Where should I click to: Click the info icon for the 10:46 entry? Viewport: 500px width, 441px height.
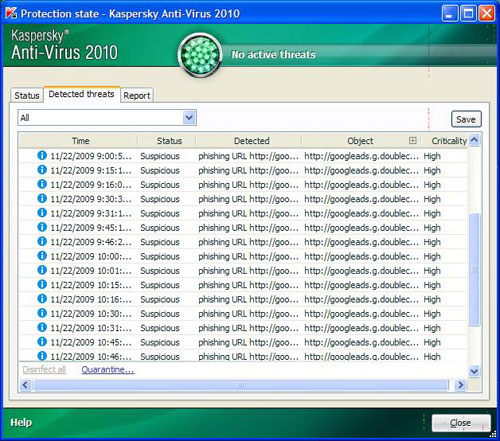pos(42,356)
